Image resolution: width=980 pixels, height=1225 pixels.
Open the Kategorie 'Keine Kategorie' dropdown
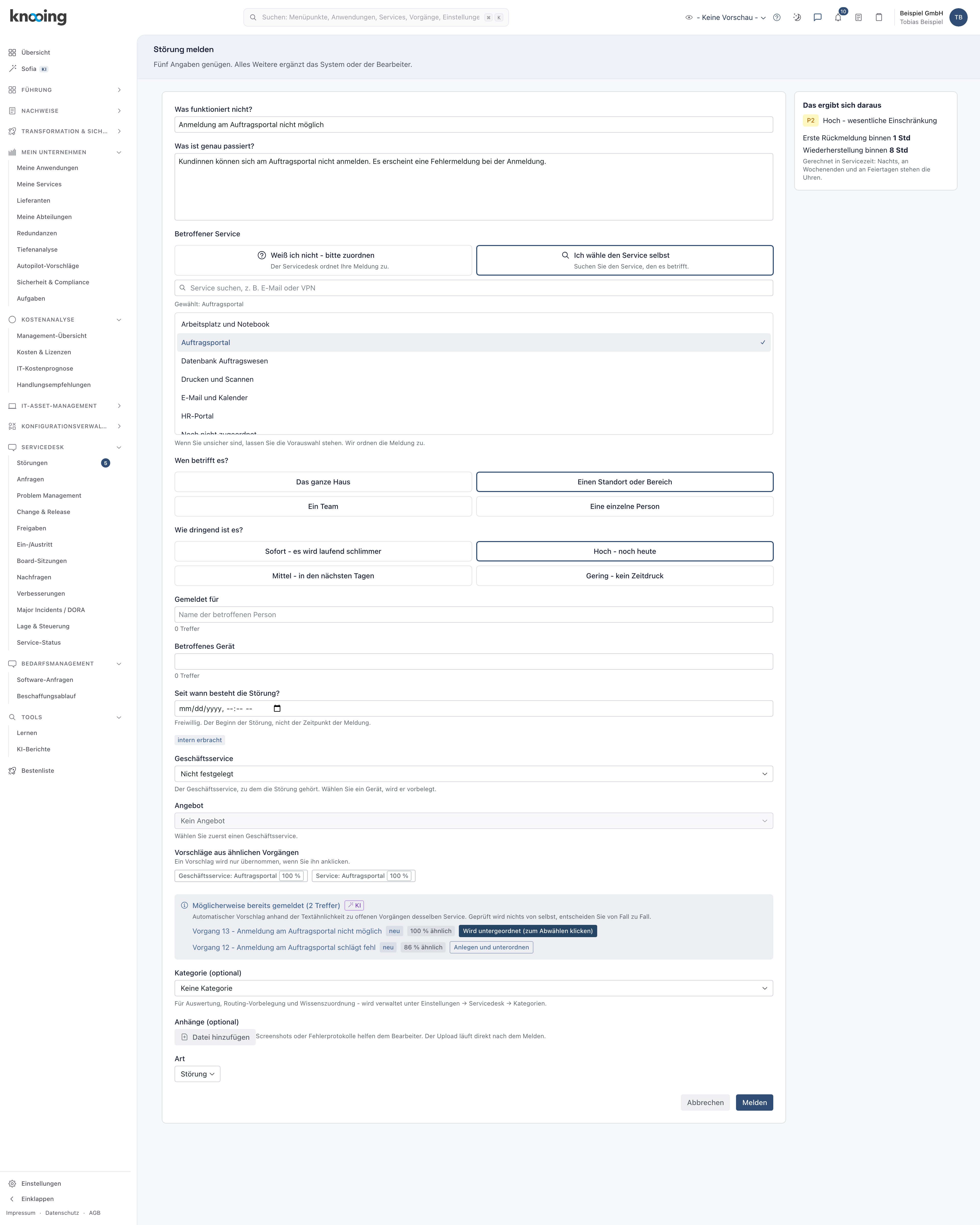(474, 988)
